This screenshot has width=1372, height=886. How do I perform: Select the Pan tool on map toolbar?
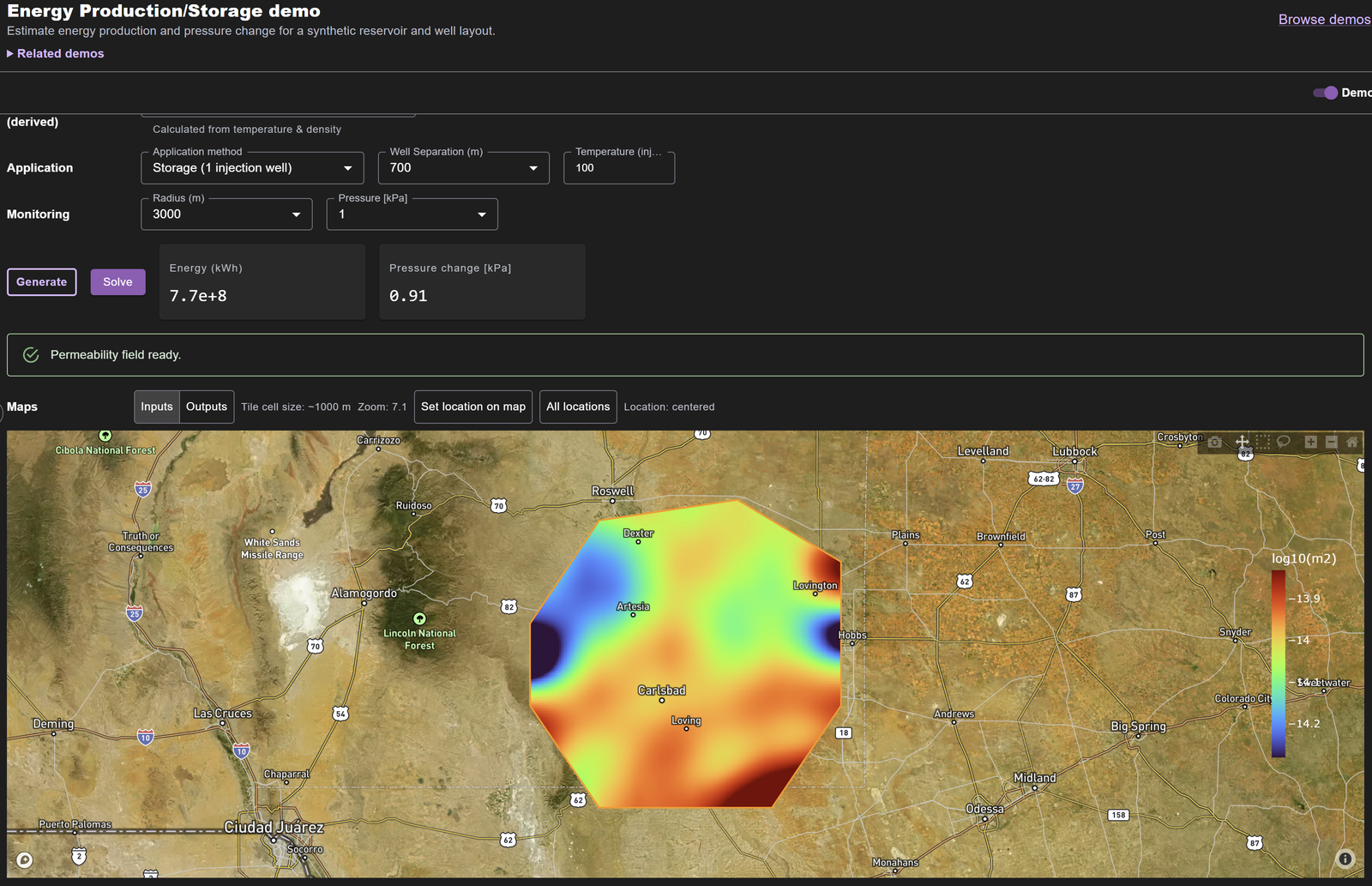tap(1242, 442)
